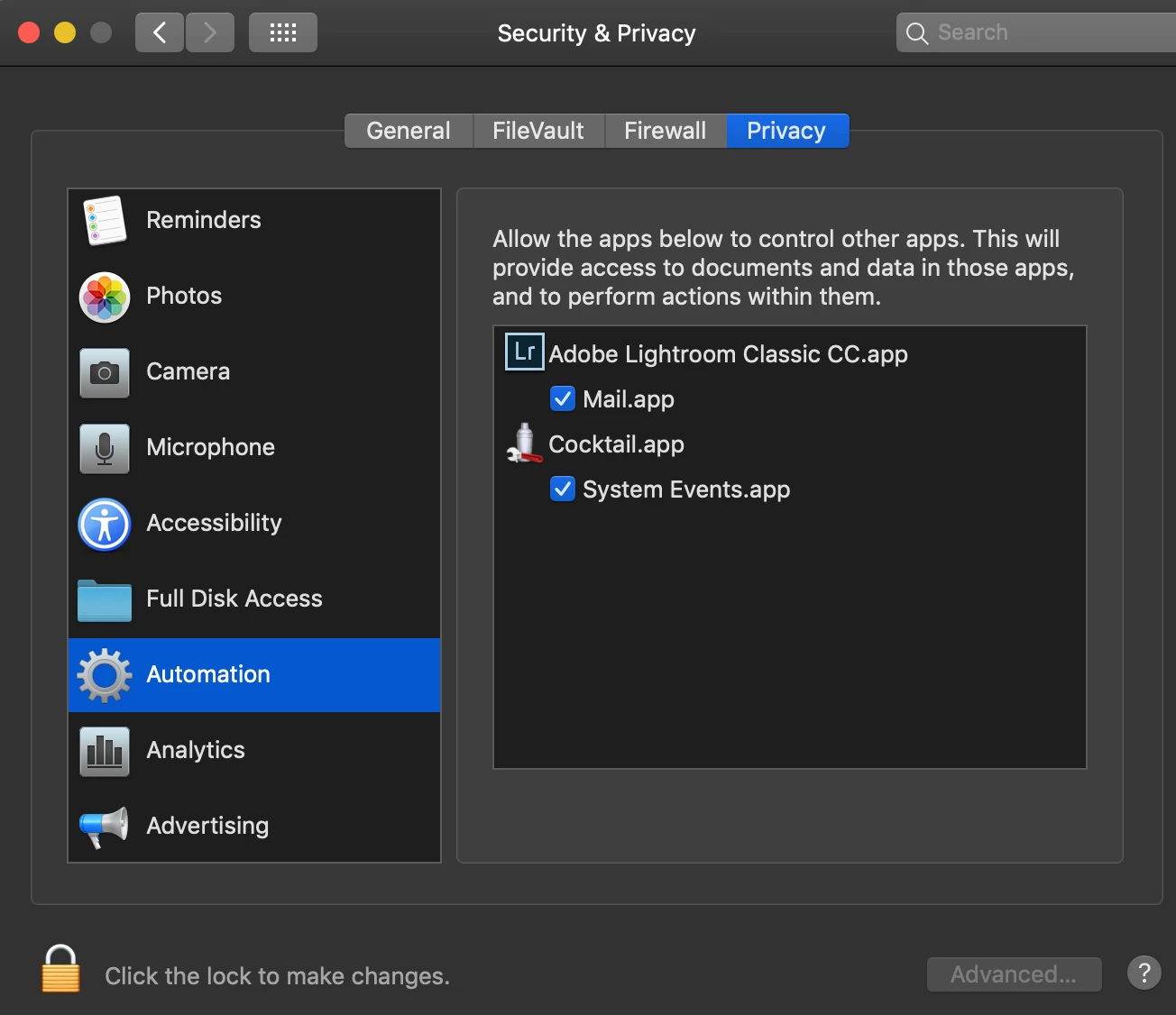The width and height of the screenshot is (1176, 1015).
Task: Click the Advertising megaphone icon
Action: [x=105, y=827]
